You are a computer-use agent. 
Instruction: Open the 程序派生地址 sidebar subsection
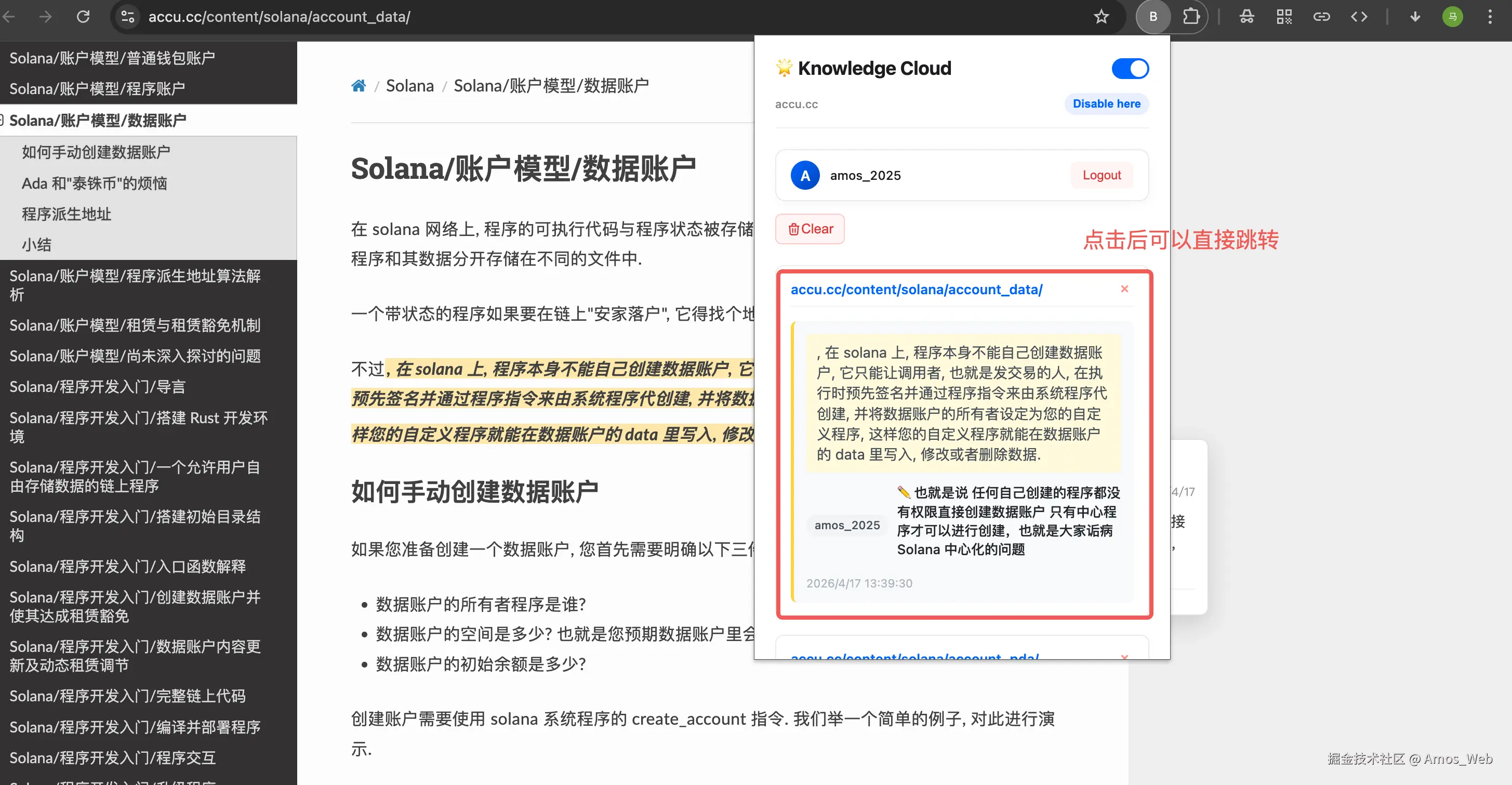67,214
